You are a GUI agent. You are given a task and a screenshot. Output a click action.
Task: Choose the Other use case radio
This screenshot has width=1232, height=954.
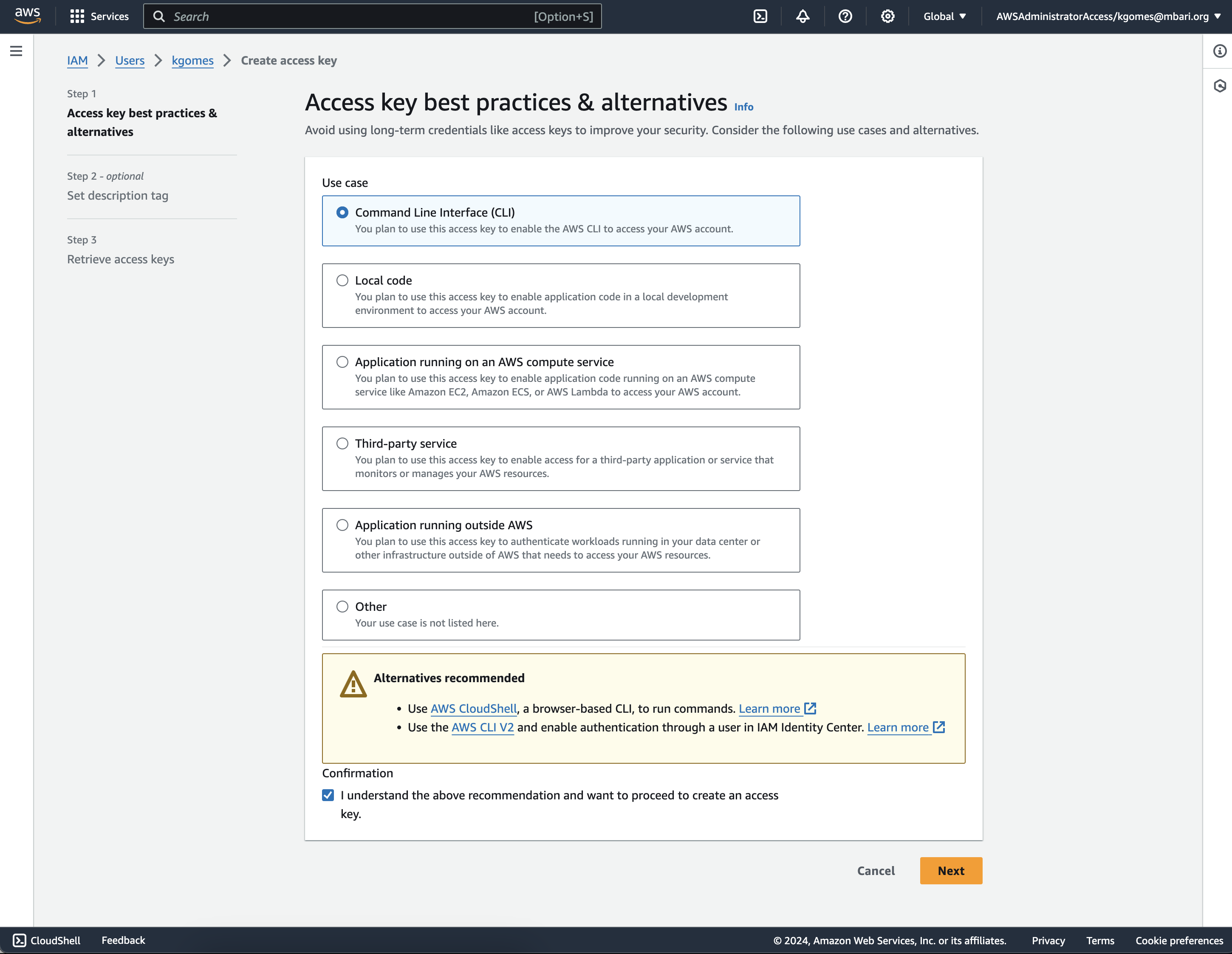click(342, 607)
